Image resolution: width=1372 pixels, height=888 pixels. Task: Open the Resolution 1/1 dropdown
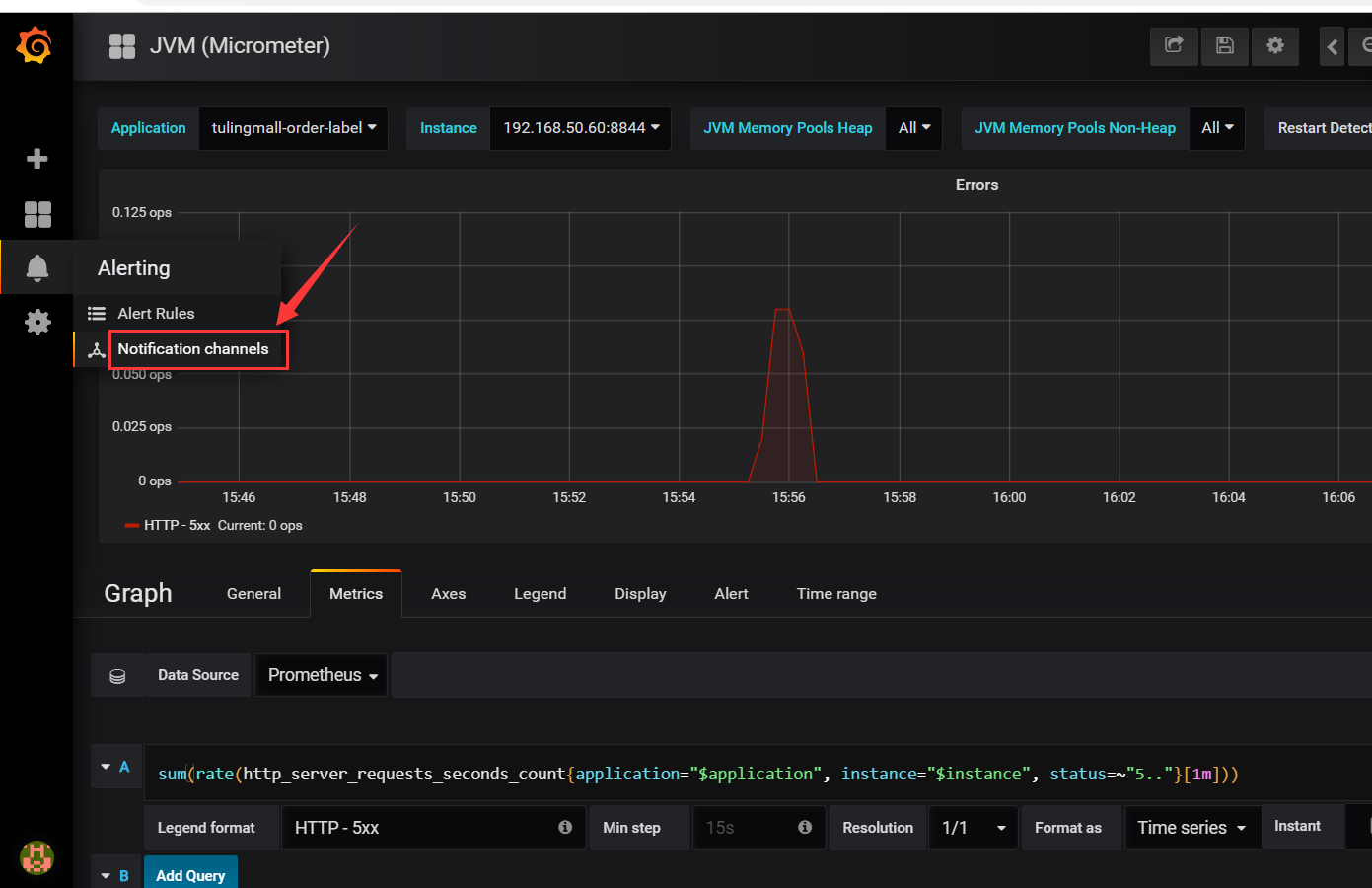[975, 828]
